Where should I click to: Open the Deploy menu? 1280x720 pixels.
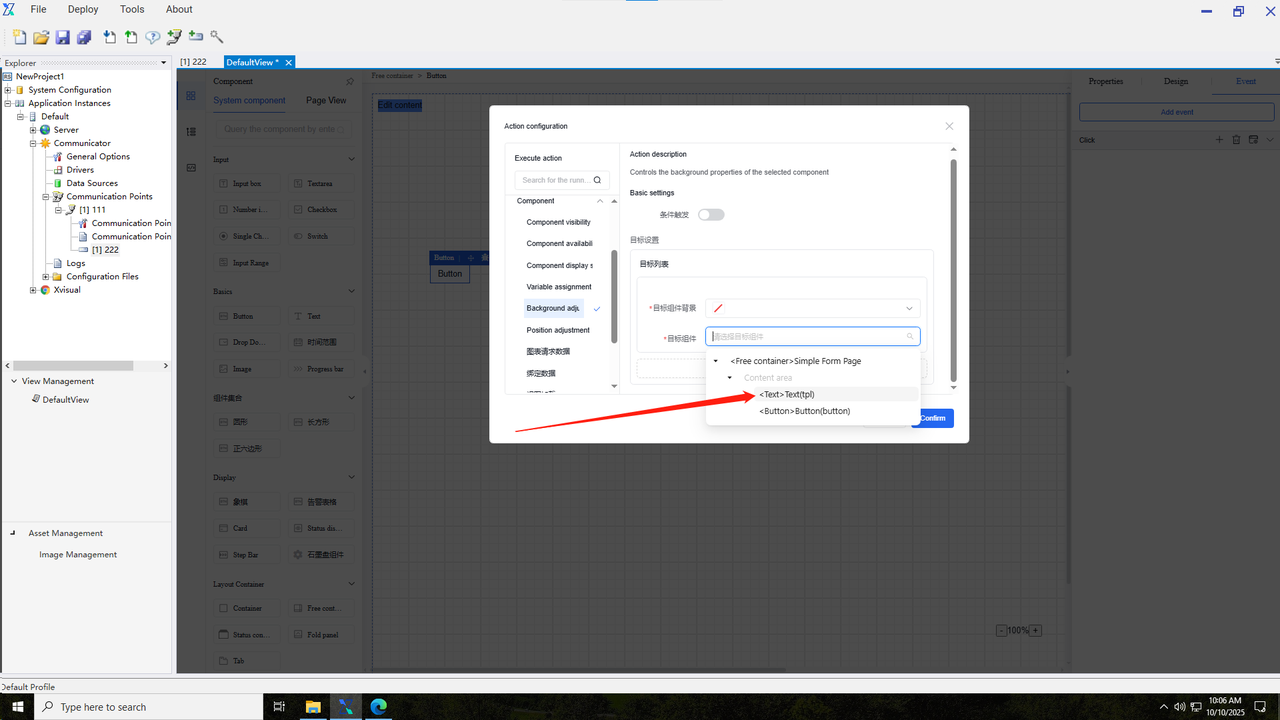[x=83, y=9]
